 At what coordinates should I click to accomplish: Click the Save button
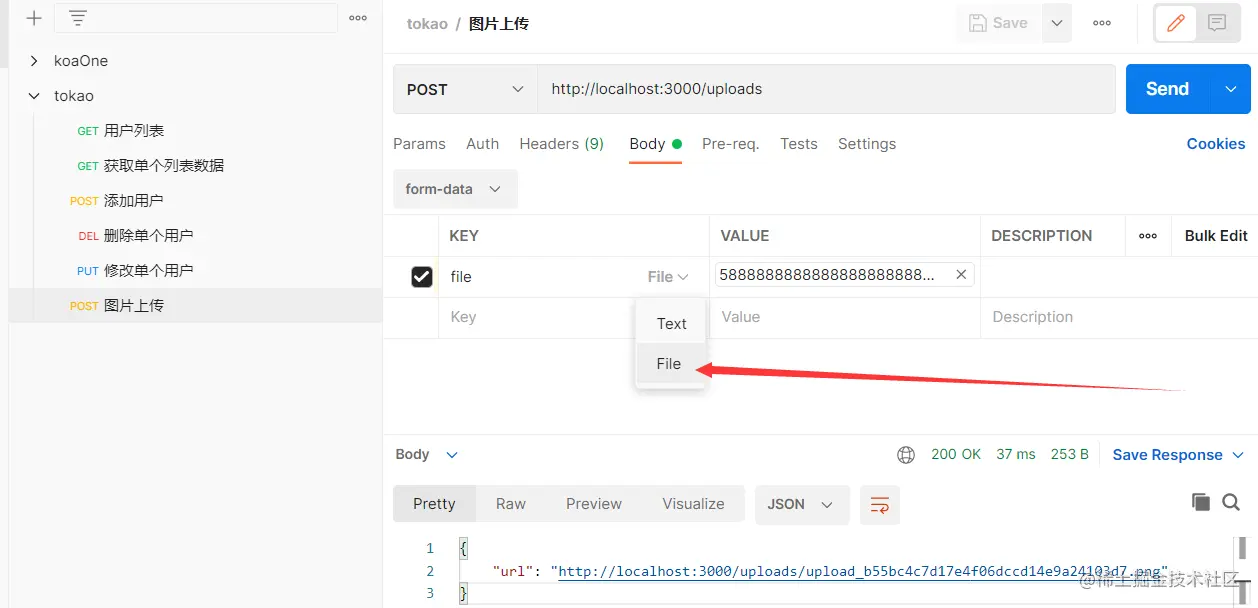click(998, 23)
